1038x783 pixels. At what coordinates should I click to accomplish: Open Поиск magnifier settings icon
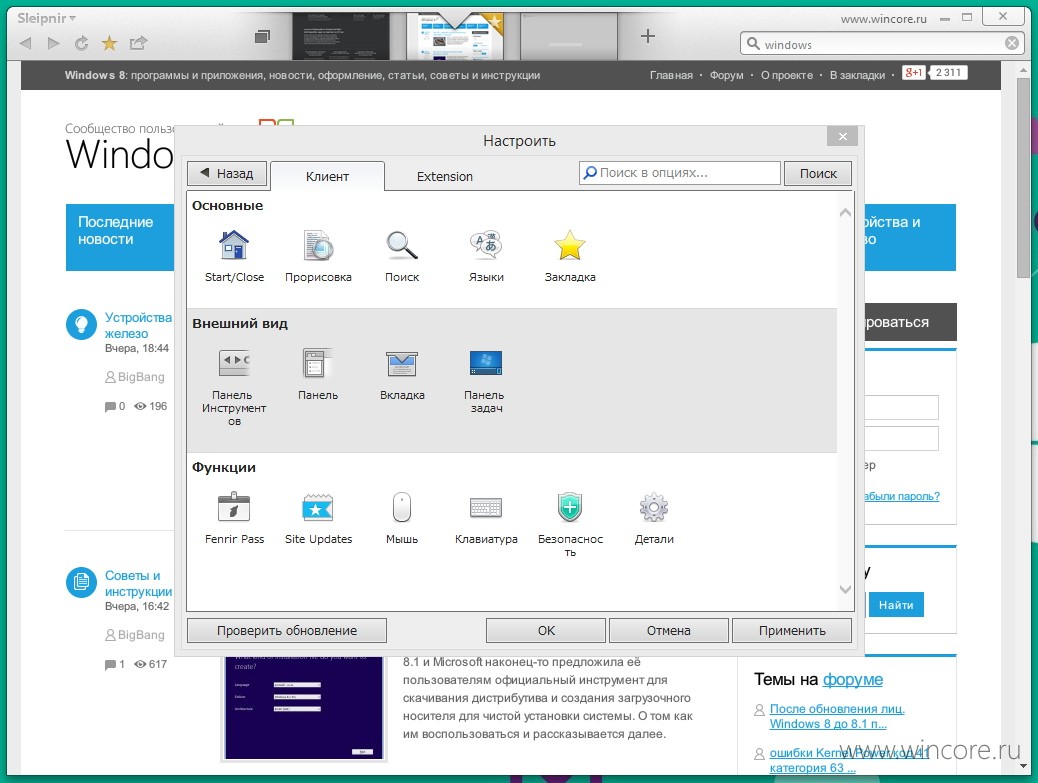(402, 256)
